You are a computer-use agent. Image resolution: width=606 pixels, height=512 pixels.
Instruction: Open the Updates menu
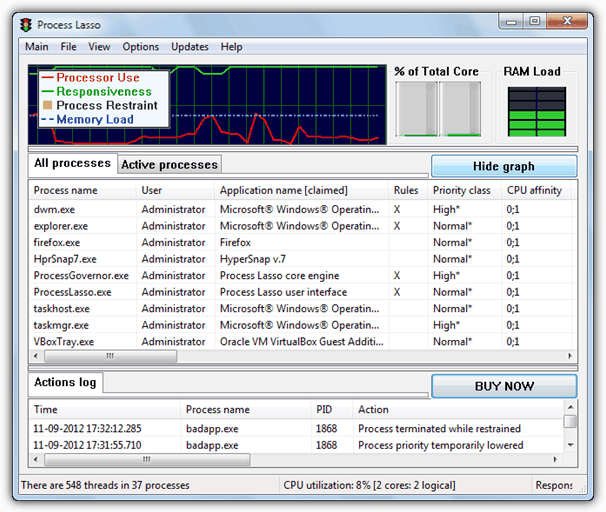coord(190,47)
